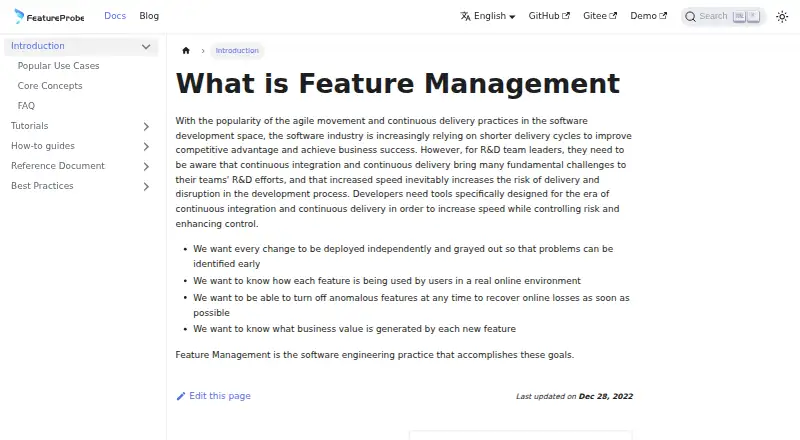
Task: Select Tutorials in the sidebar
Action: point(30,126)
